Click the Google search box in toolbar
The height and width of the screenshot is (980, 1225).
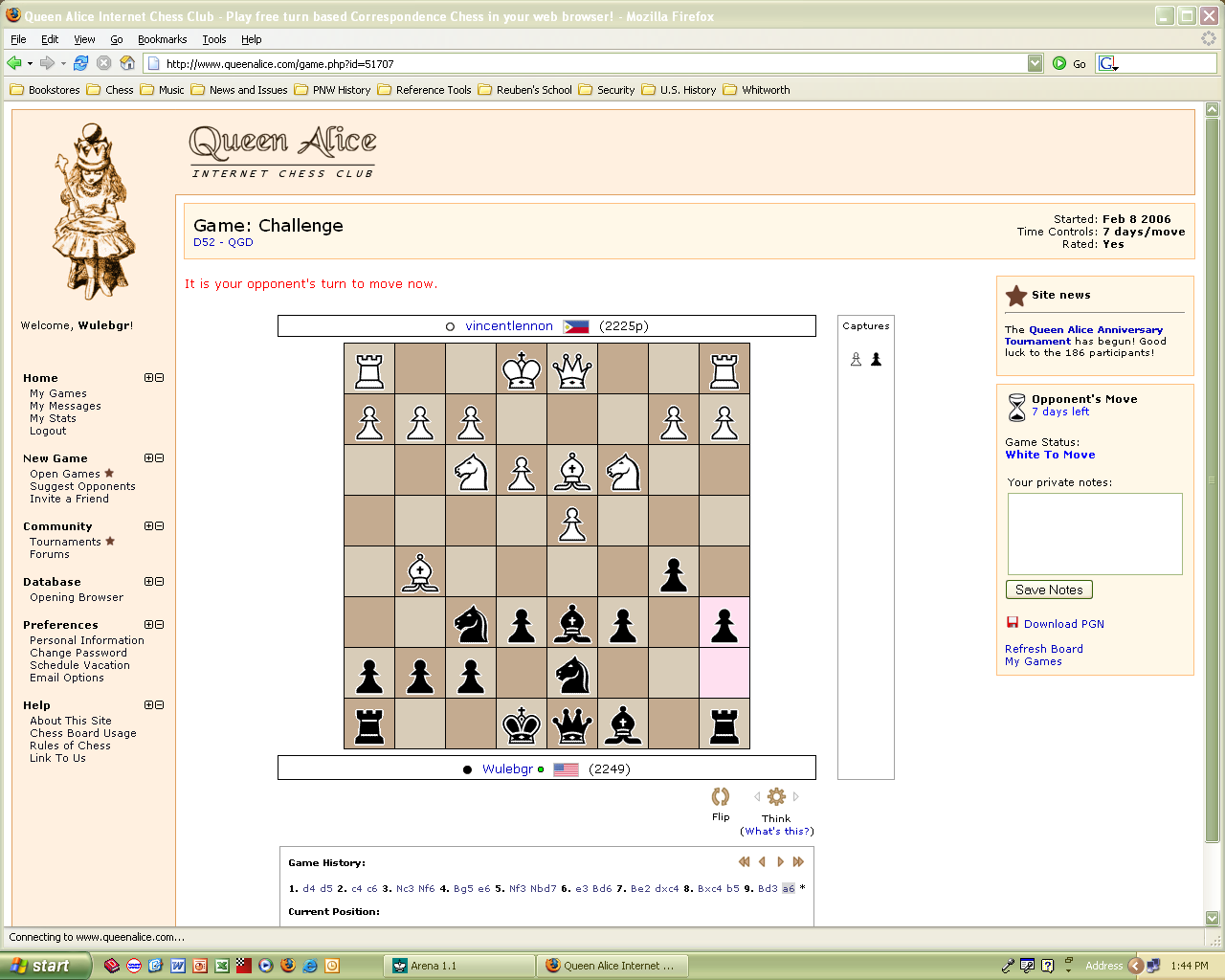point(1156,63)
